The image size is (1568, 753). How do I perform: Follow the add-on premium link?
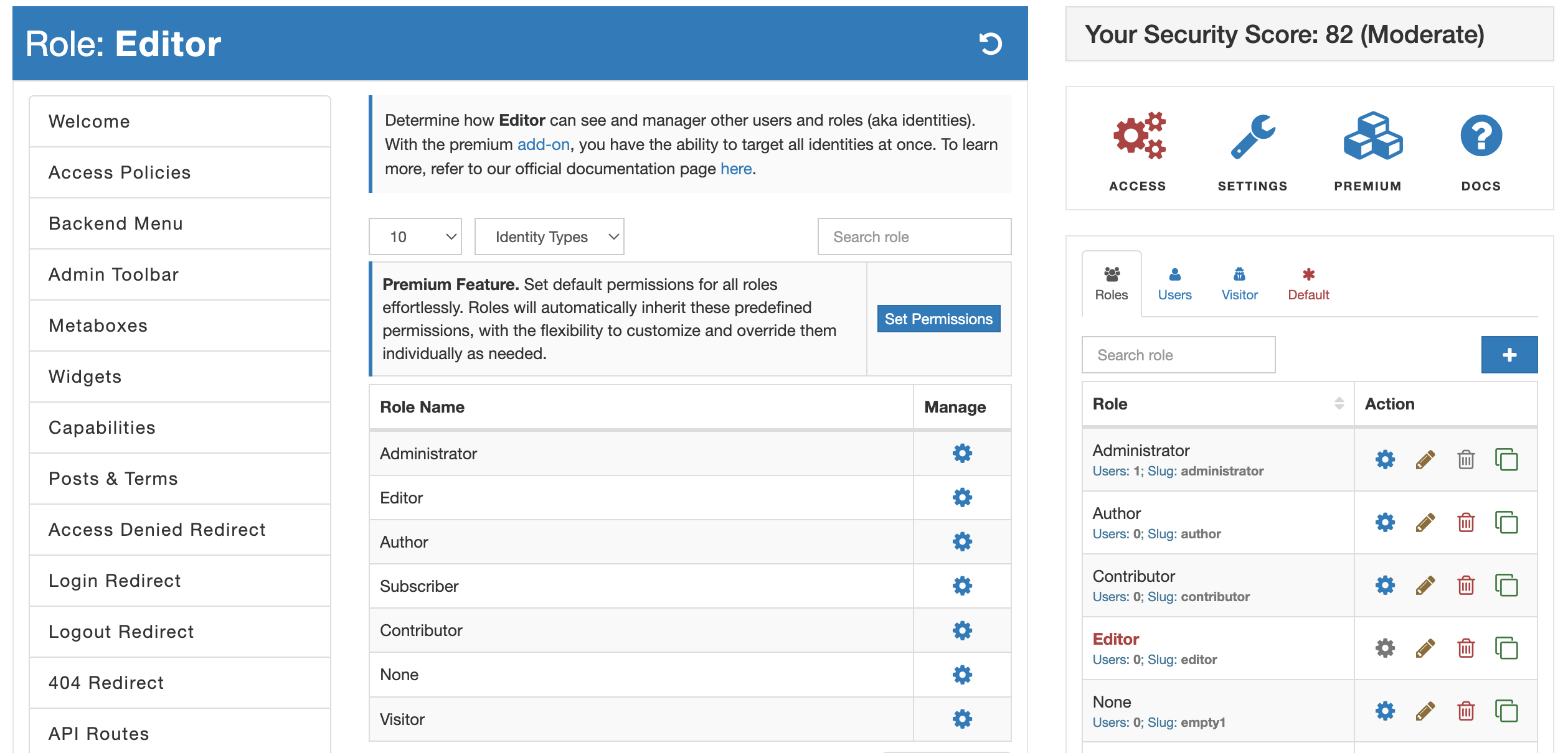pyautogui.click(x=543, y=144)
